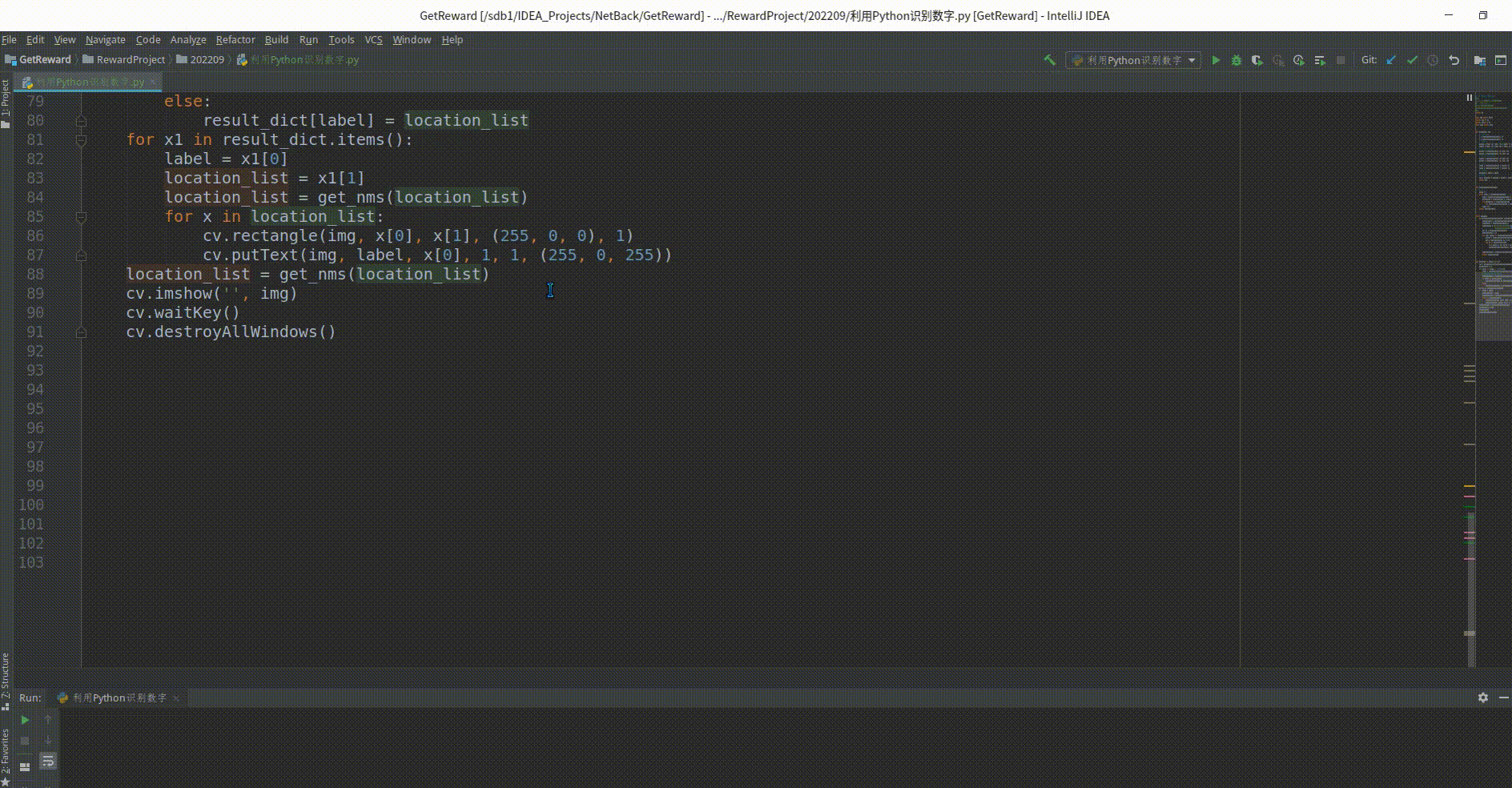This screenshot has width=1512, height=788.
Task: Click the 202209 folder breadcrumb
Action: point(207,60)
